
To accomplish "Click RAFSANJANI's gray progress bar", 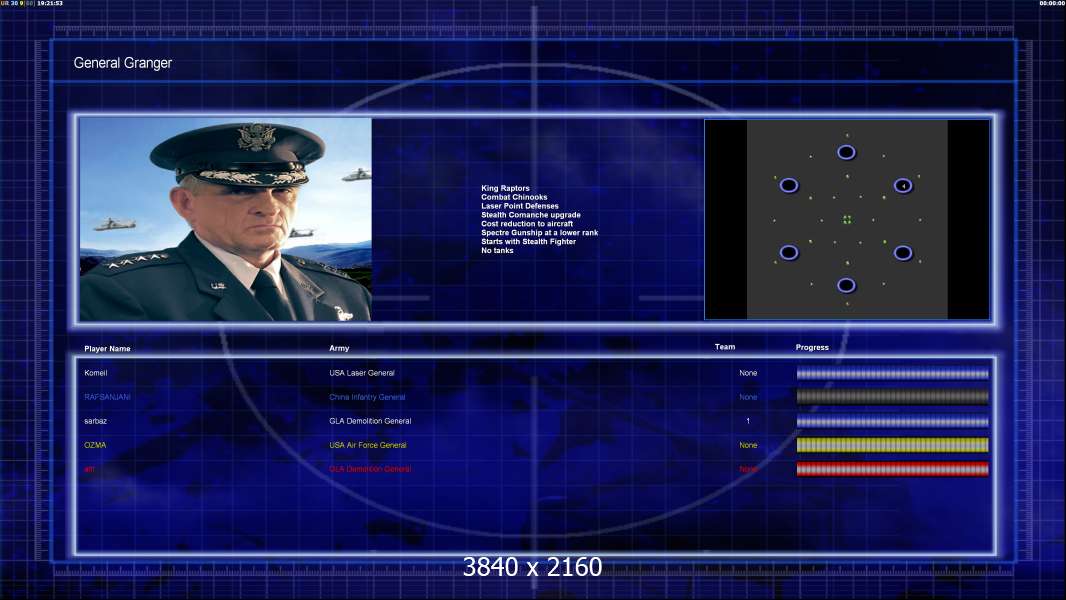I will coord(893,397).
